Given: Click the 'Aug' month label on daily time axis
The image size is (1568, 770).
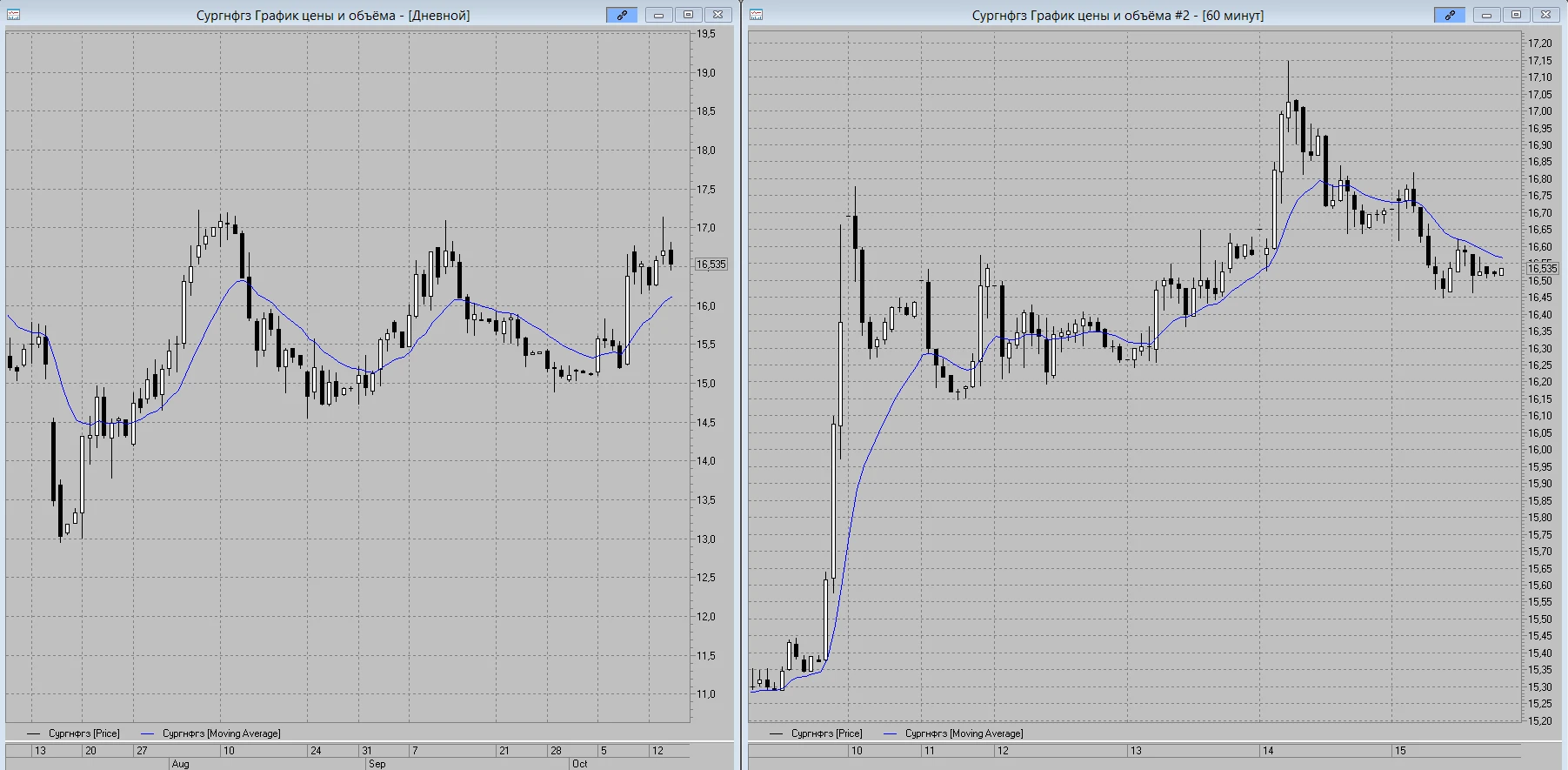Looking at the screenshot, I should [180, 764].
